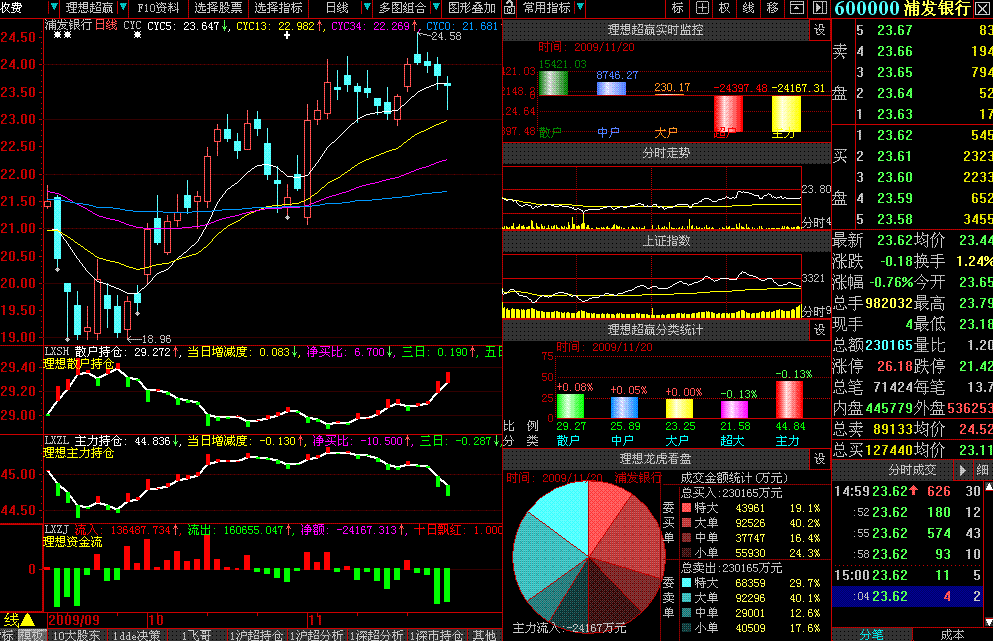The width and height of the screenshot is (993, 641).
Task: Click the 18.96 low price label on chart
Action: tap(156, 339)
